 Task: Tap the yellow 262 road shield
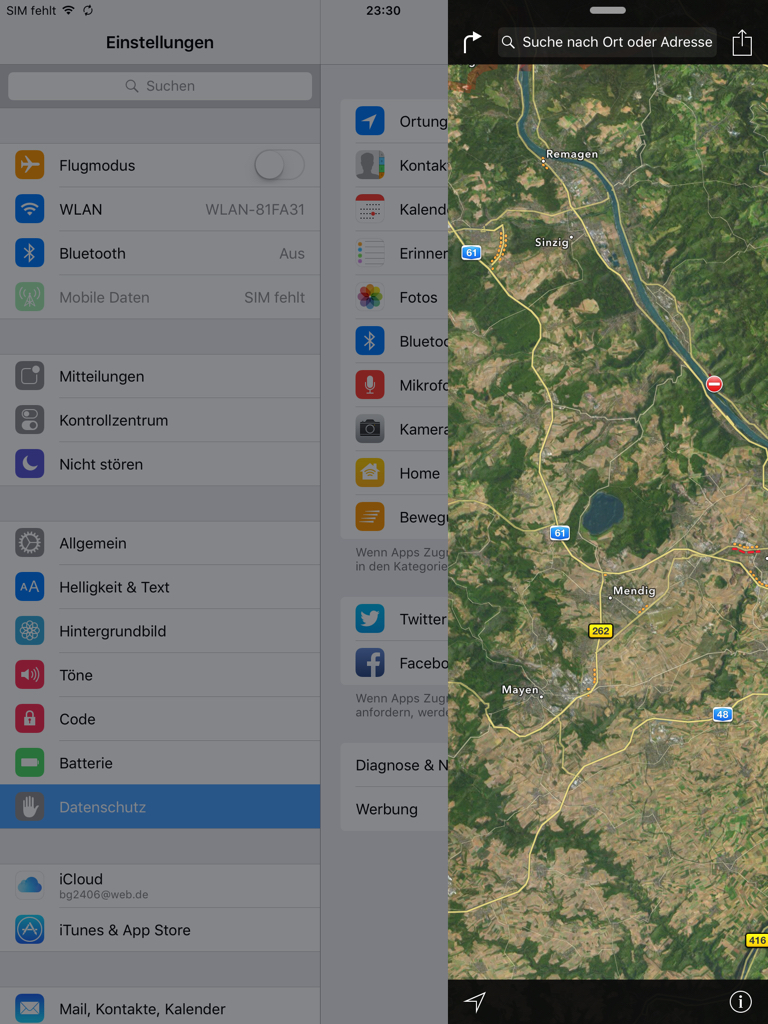(600, 631)
